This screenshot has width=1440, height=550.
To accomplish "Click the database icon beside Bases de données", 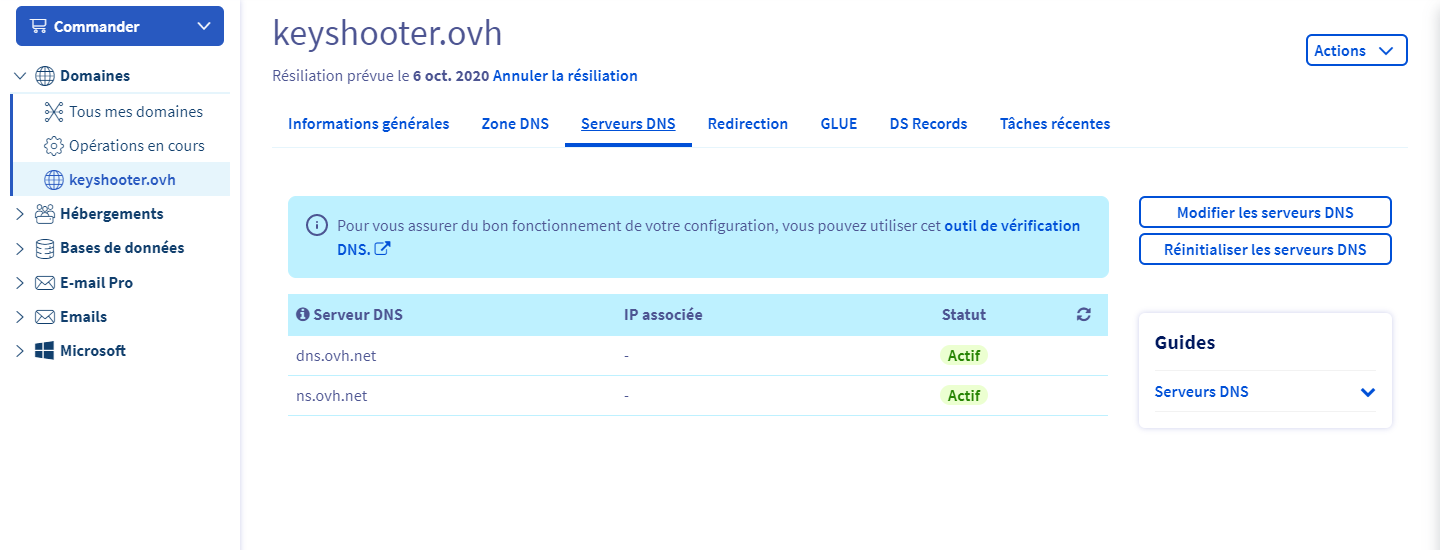I will click(x=44, y=248).
